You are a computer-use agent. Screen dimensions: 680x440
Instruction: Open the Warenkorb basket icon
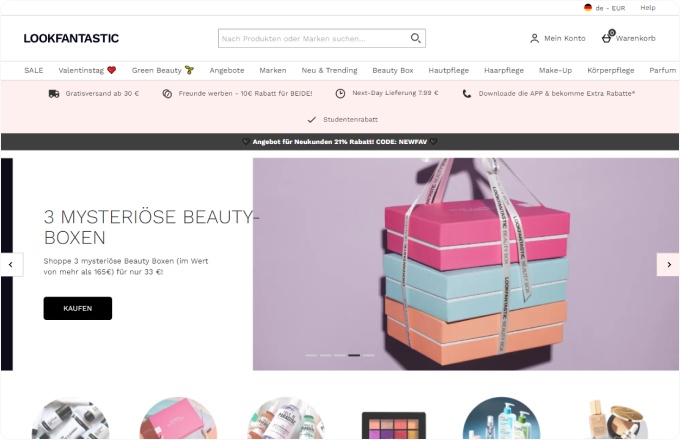point(607,38)
